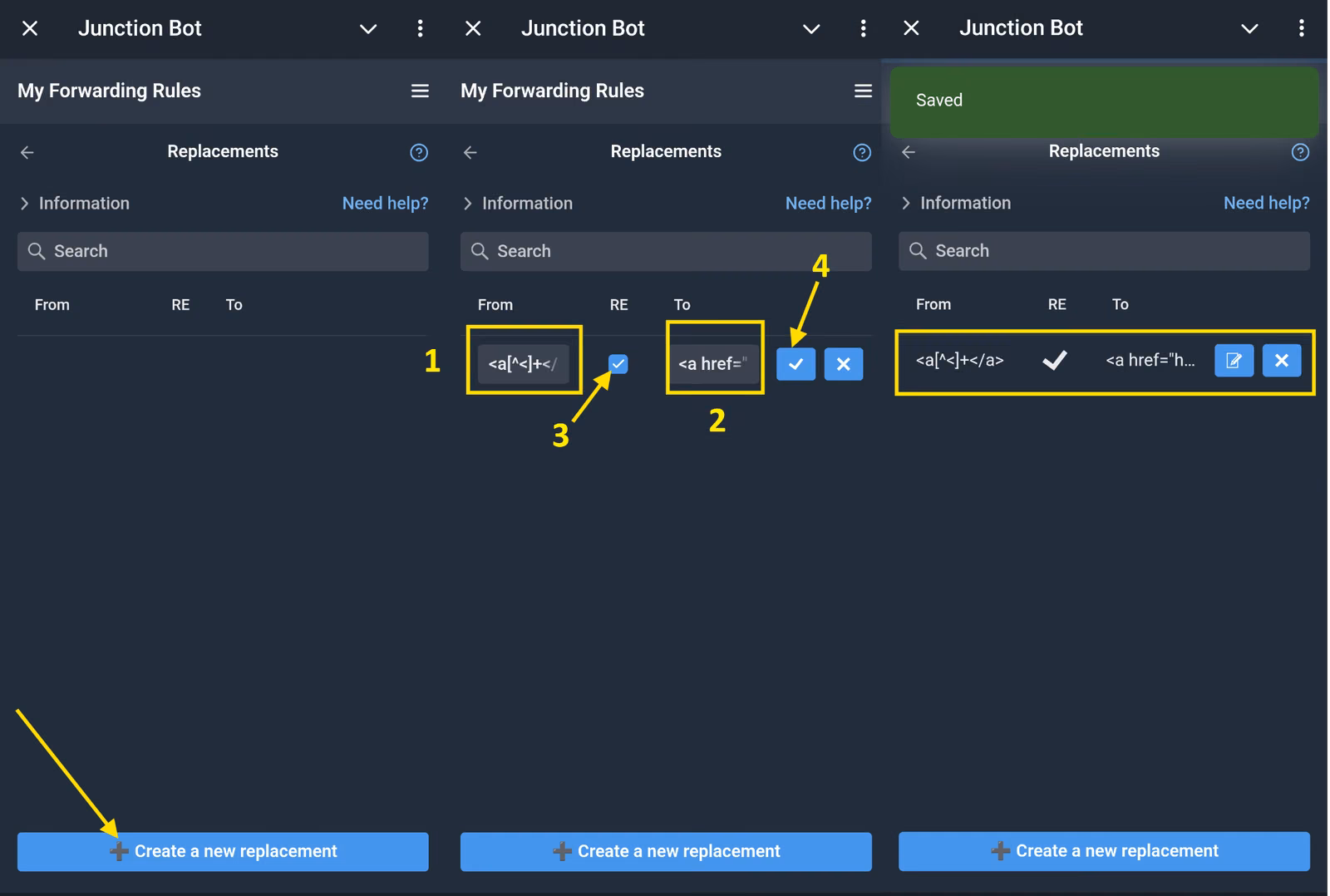Close the right Junction Bot panel with X
This screenshot has width=1330, height=896.
[x=911, y=28]
